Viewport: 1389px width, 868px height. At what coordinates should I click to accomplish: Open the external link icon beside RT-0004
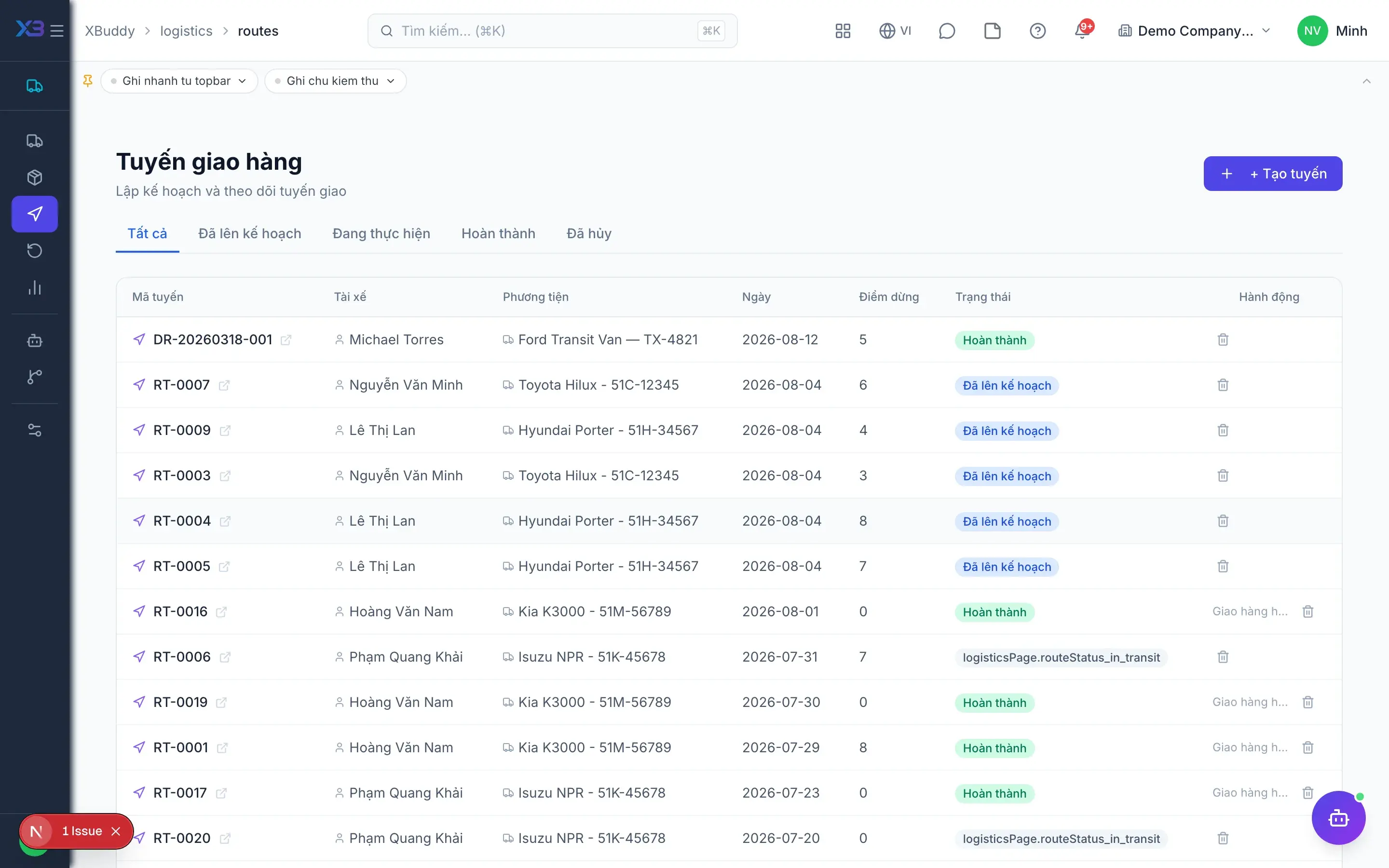click(225, 521)
